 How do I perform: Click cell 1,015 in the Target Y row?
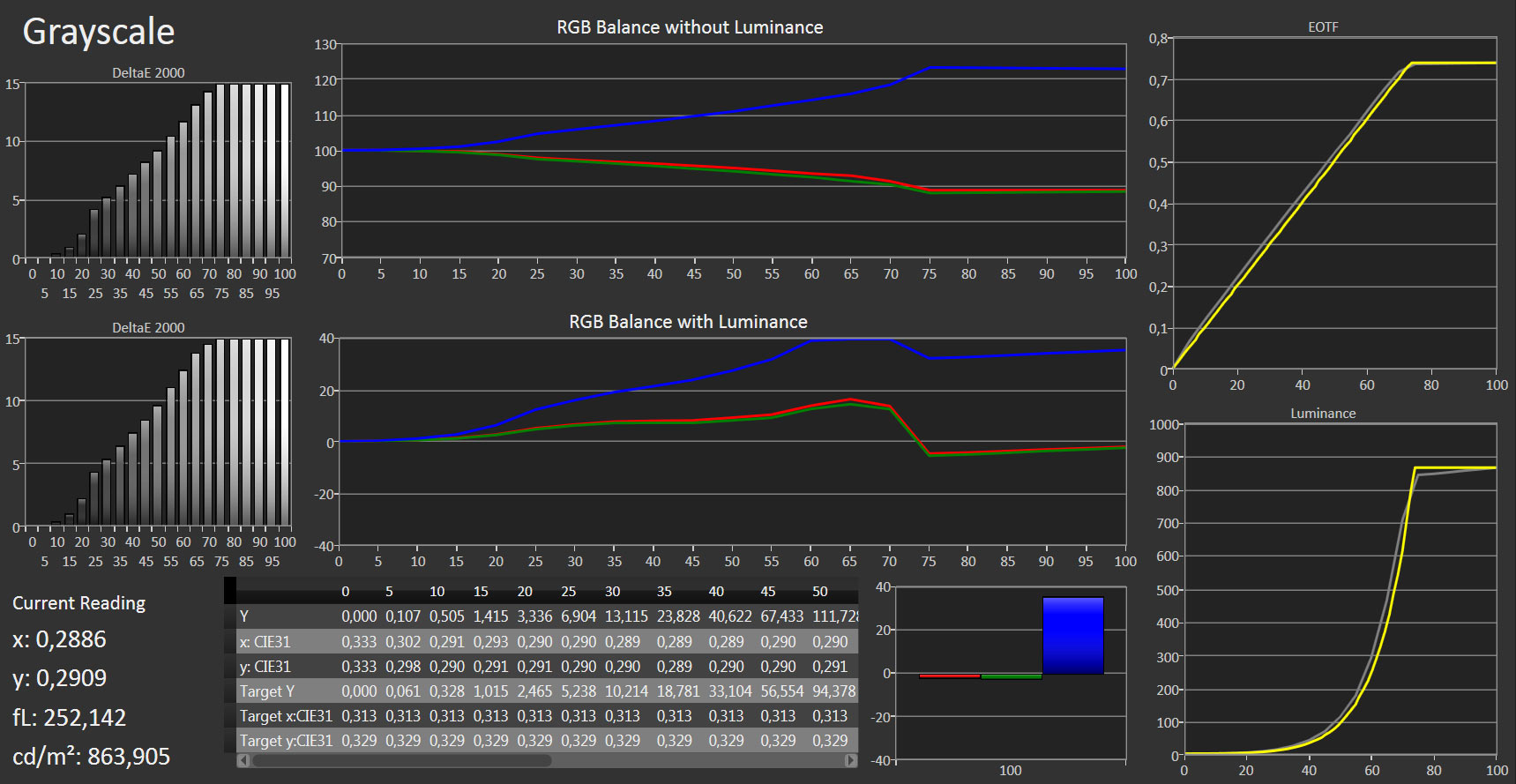(x=490, y=691)
